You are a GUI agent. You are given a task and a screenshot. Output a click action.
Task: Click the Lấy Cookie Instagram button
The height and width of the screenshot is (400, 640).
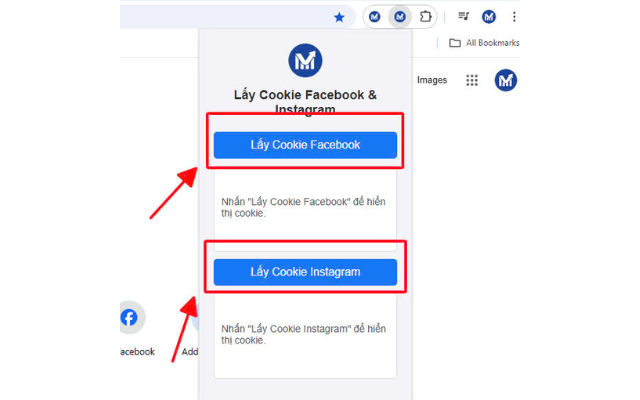pyautogui.click(x=305, y=272)
